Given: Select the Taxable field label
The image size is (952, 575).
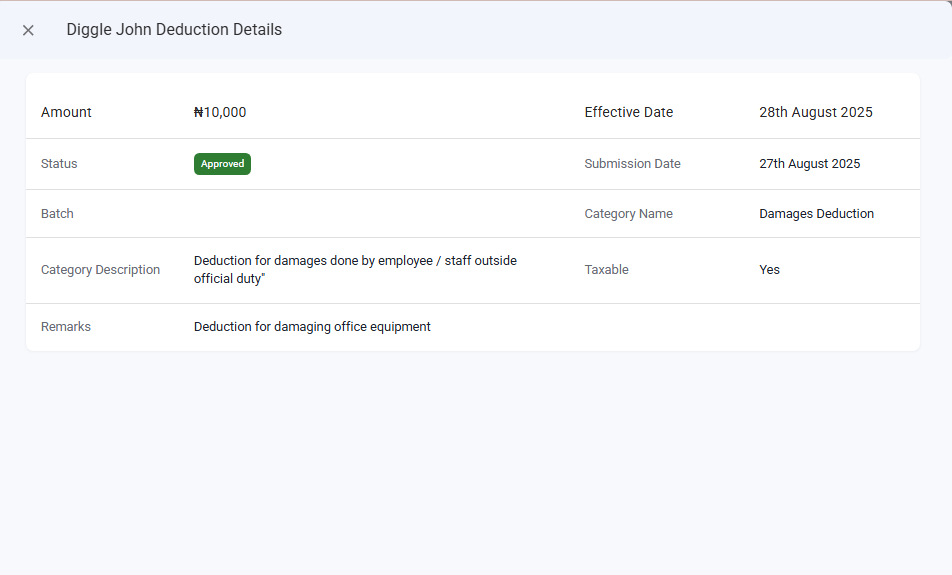Looking at the screenshot, I should [x=606, y=270].
